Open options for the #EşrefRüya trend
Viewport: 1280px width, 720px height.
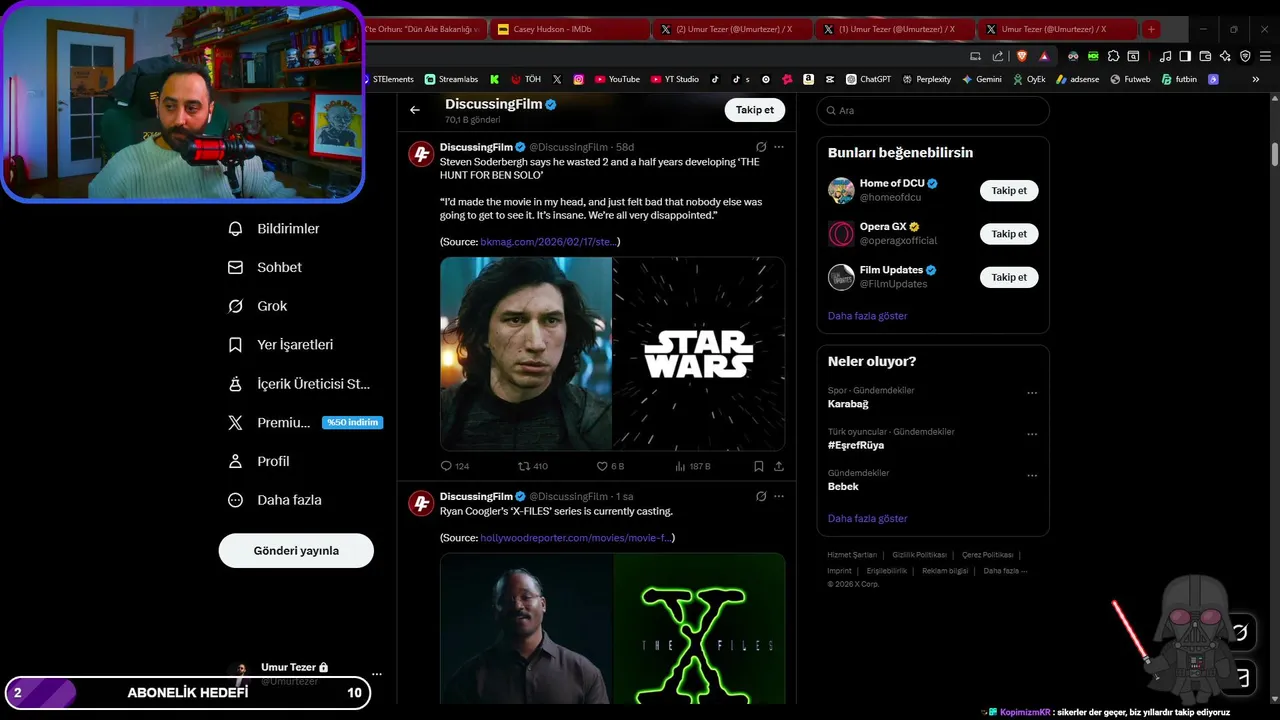pyautogui.click(x=1032, y=434)
